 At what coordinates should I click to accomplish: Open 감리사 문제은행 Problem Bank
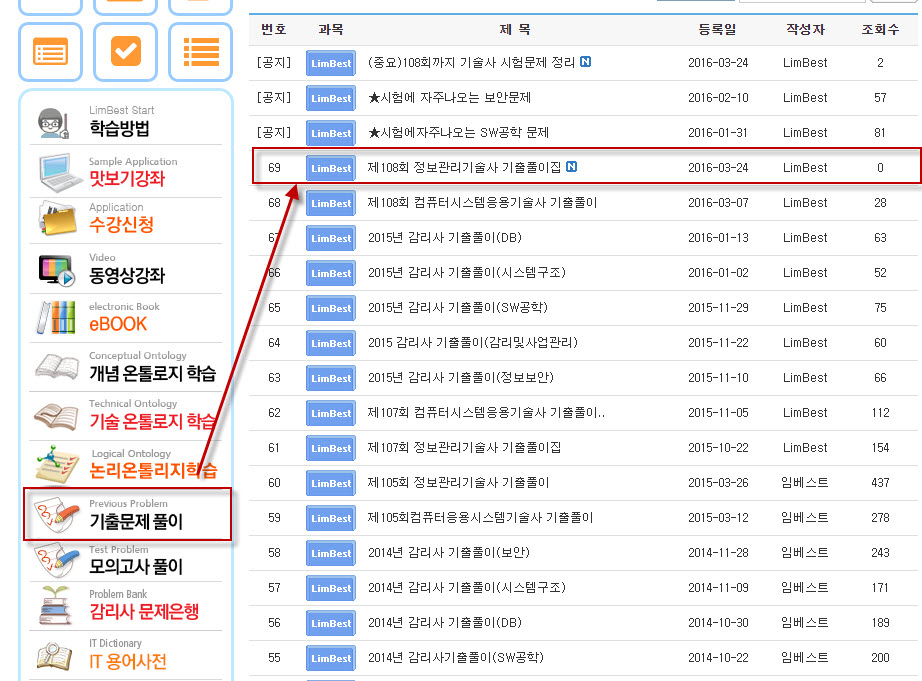144,612
